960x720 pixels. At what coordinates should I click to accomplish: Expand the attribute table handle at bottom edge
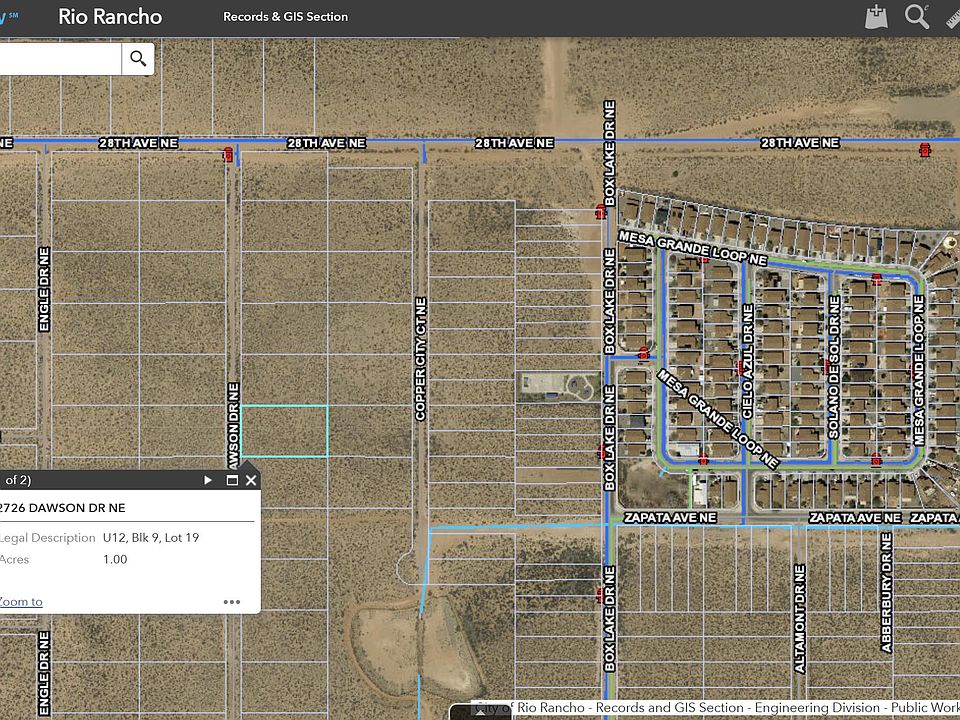[x=480, y=712]
